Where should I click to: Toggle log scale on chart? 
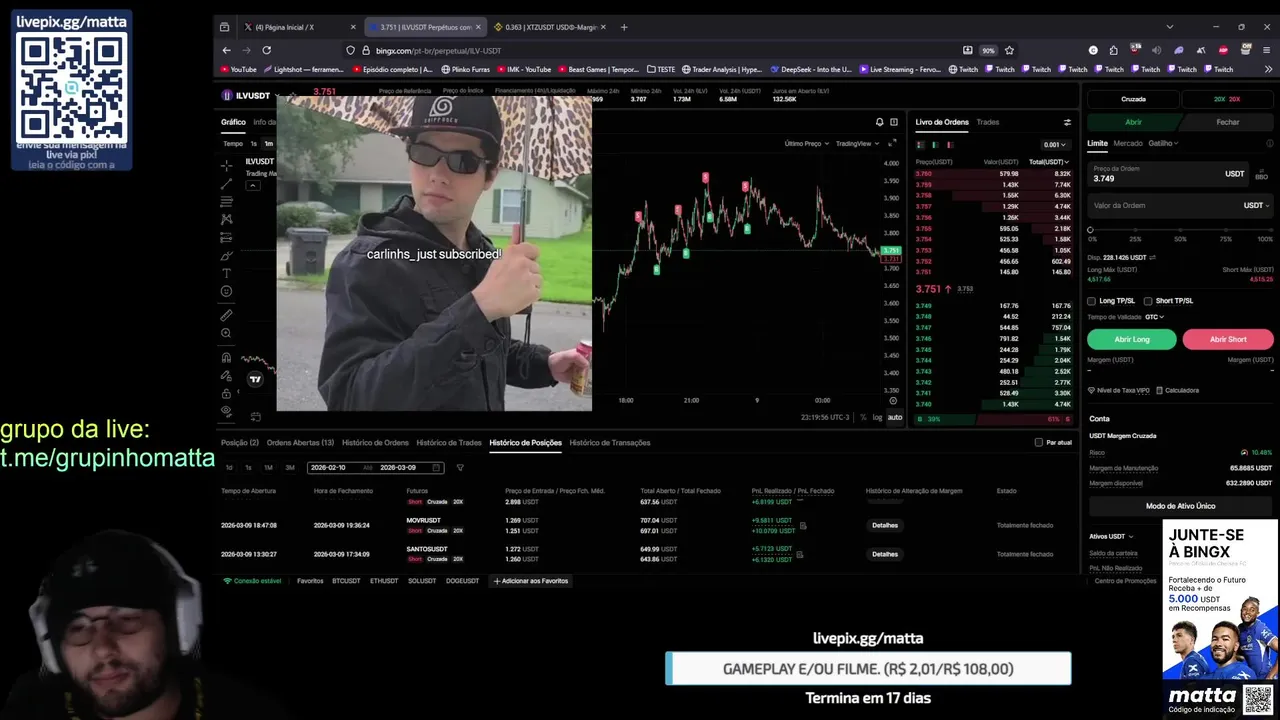click(x=877, y=417)
